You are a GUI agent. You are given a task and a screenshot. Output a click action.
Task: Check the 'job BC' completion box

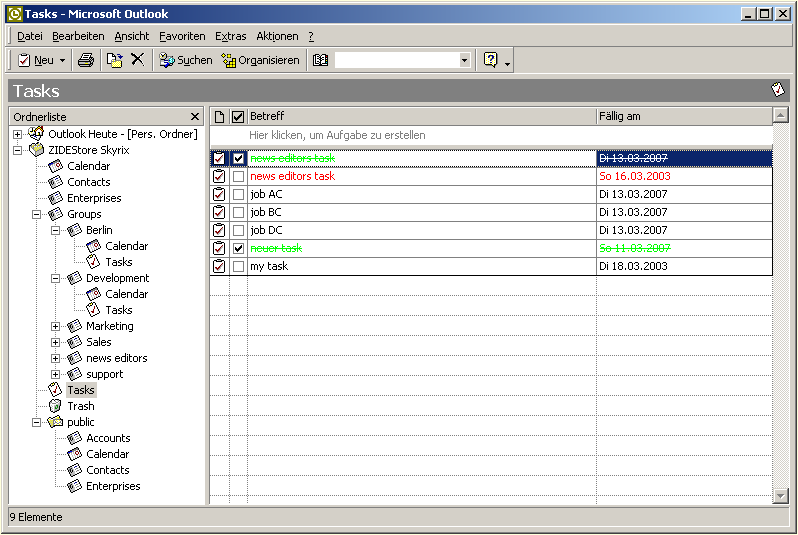238,212
